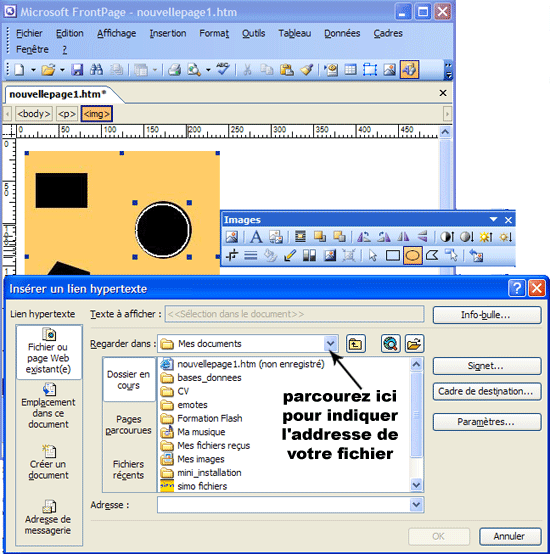Image resolution: width=550 pixels, height=554 pixels.
Task: Select the nouvellepage1.htm document tab
Action: tap(58, 94)
